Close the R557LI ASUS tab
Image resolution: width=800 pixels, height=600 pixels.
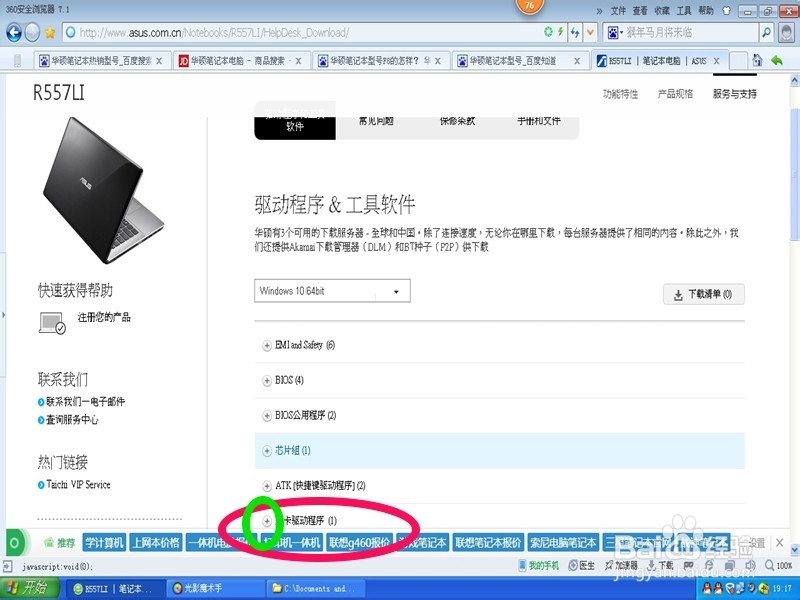click(716, 61)
